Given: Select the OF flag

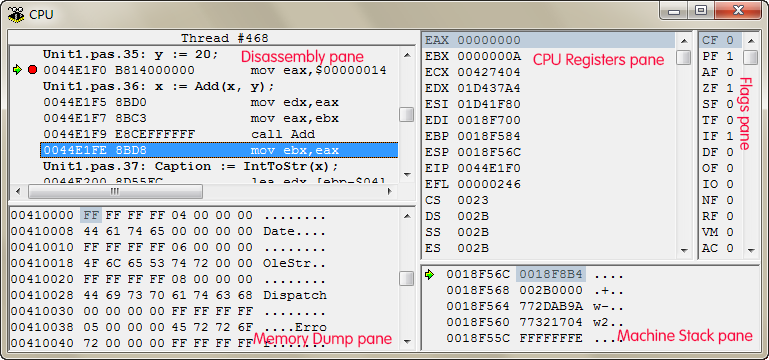Looking at the screenshot, I should [718, 168].
